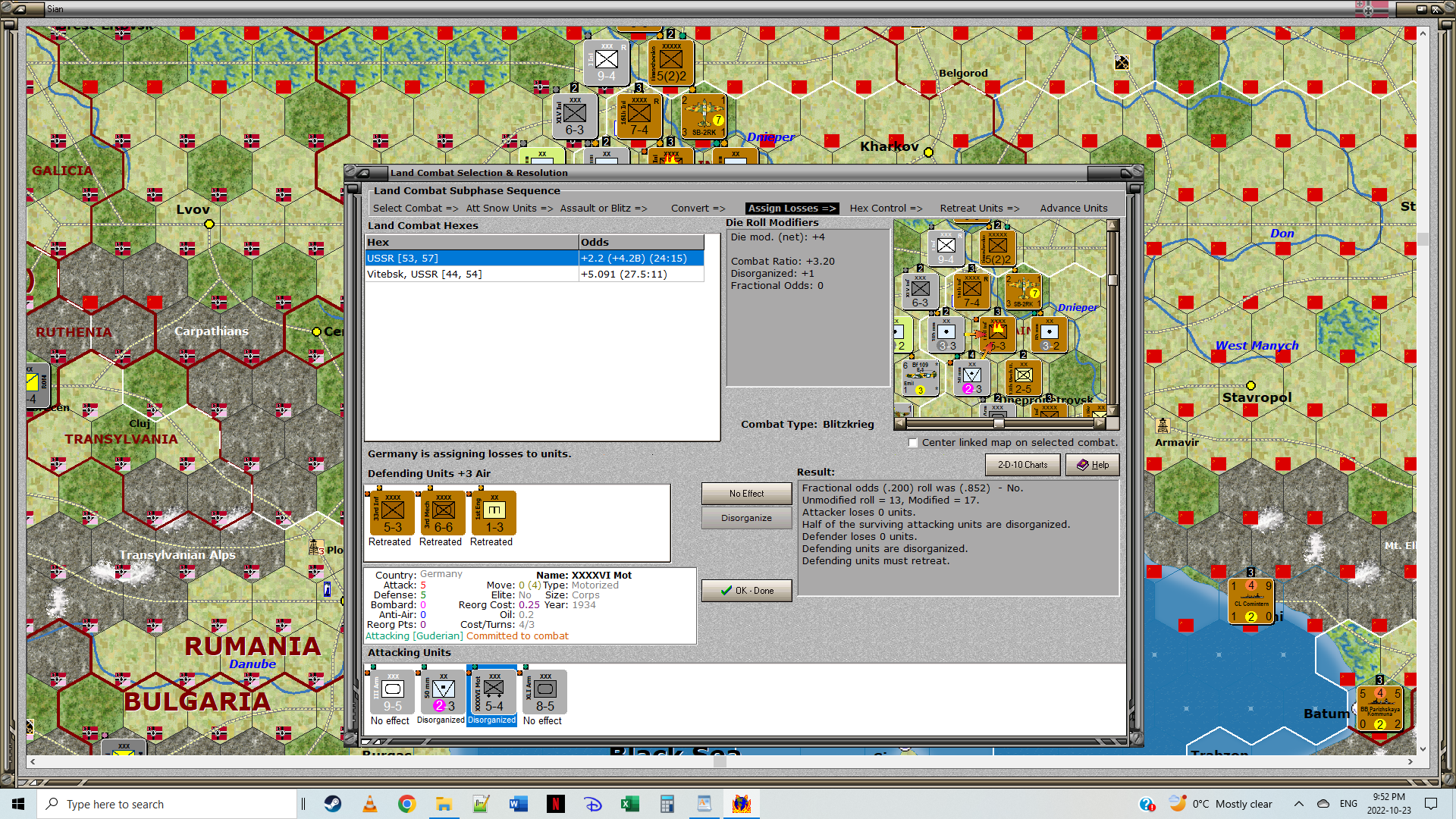
Task: Open the 2-D-10 Charts
Action: coord(1022,465)
